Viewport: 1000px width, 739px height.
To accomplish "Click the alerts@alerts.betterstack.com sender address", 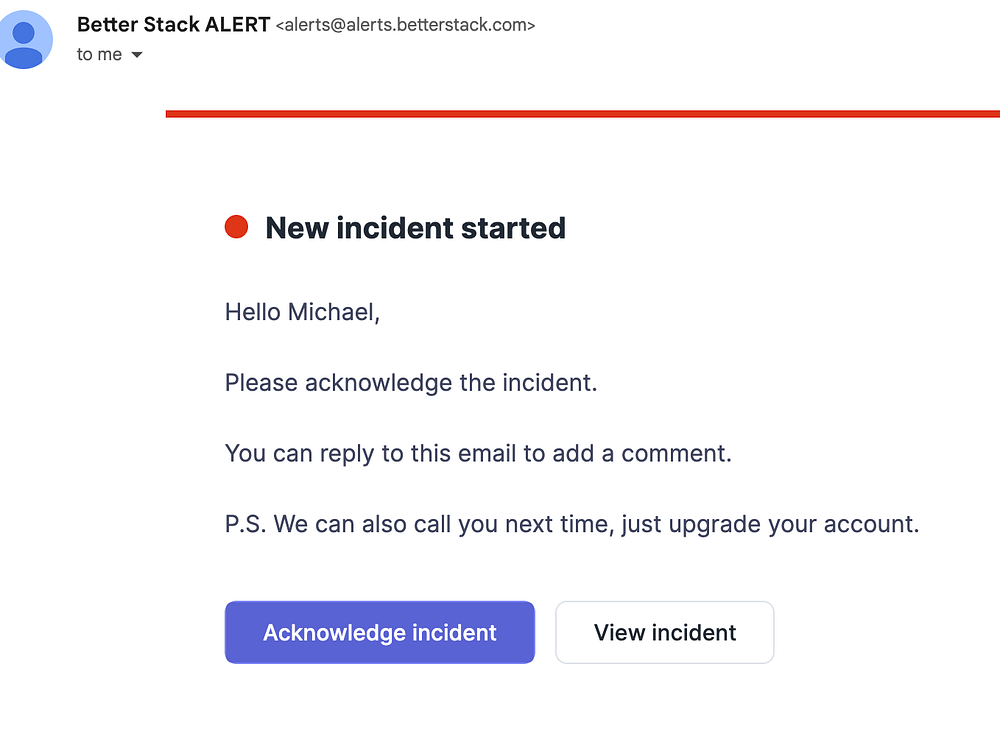I will coord(405,26).
